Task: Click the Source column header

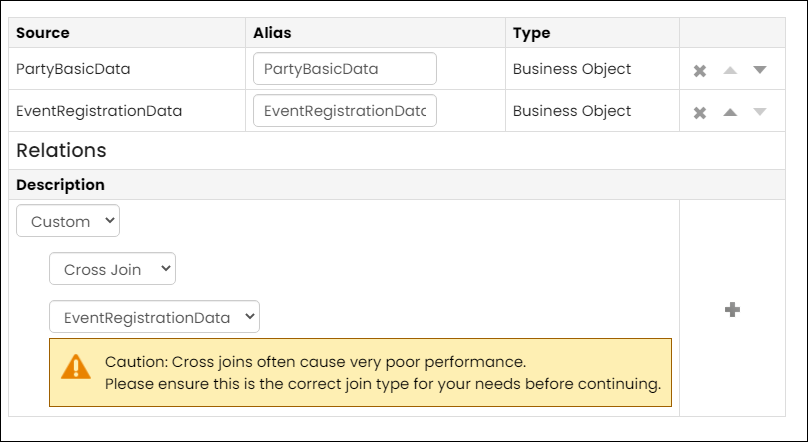Action: pyautogui.click(x=43, y=32)
